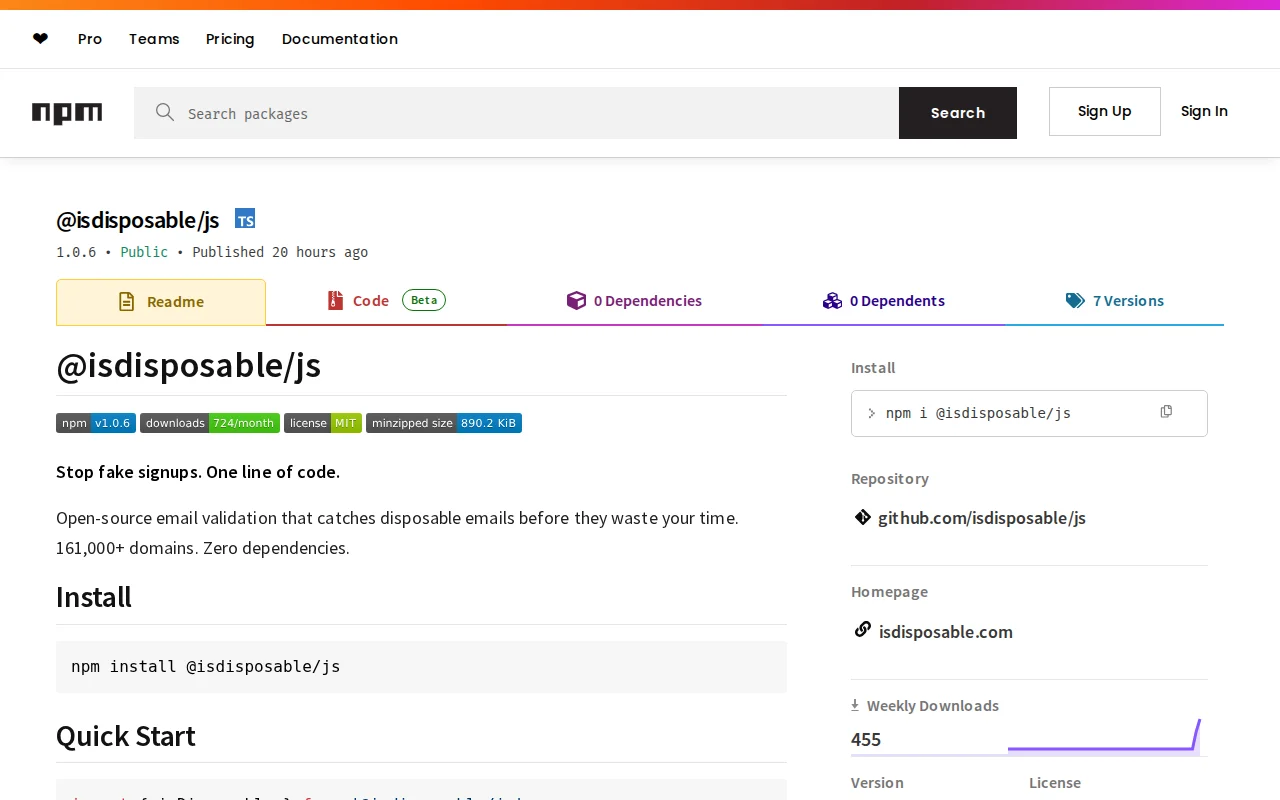The height and width of the screenshot is (800, 1280).
Task: Click the npm v1.0.6 badge
Action: pyautogui.click(x=96, y=423)
